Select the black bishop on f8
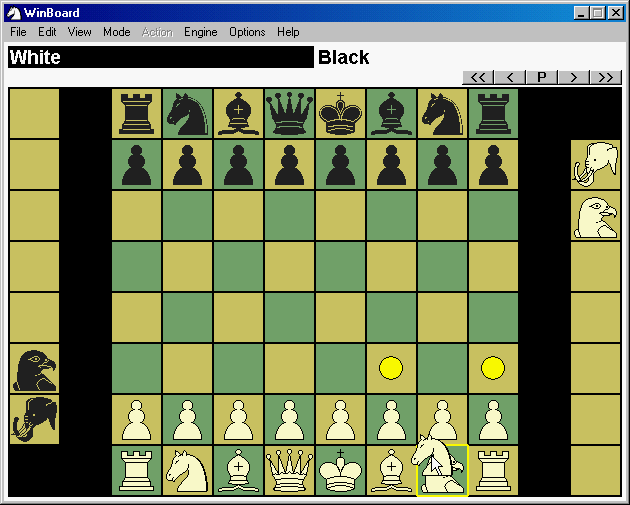 coord(391,114)
